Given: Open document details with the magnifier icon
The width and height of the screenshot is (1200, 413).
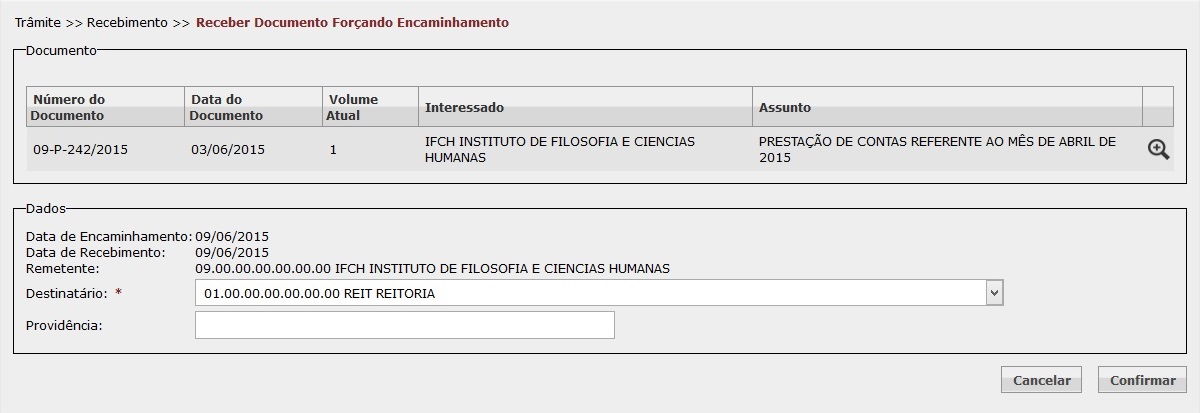Looking at the screenshot, I should (x=1158, y=149).
